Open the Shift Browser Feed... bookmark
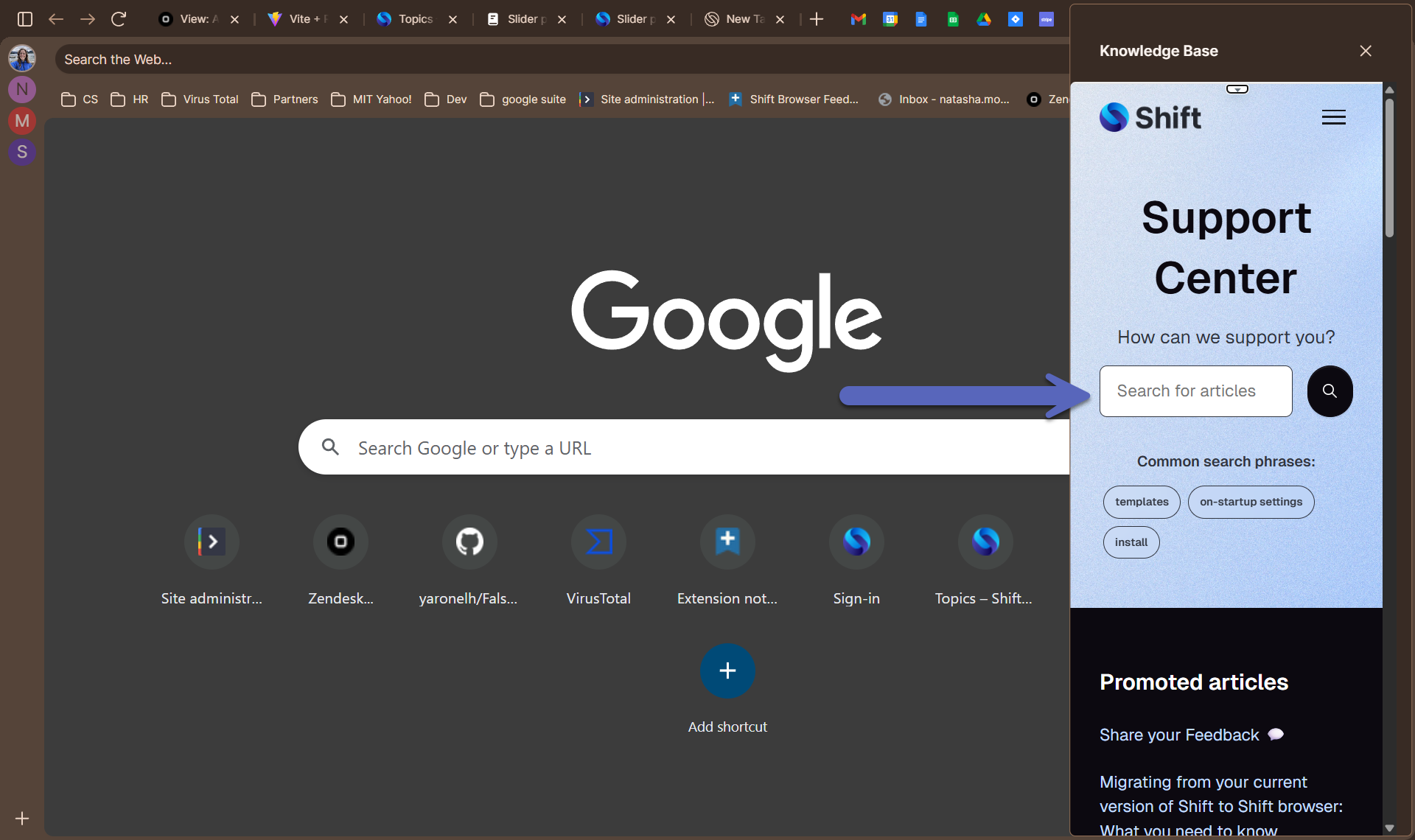1415x840 pixels. (x=794, y=99)
